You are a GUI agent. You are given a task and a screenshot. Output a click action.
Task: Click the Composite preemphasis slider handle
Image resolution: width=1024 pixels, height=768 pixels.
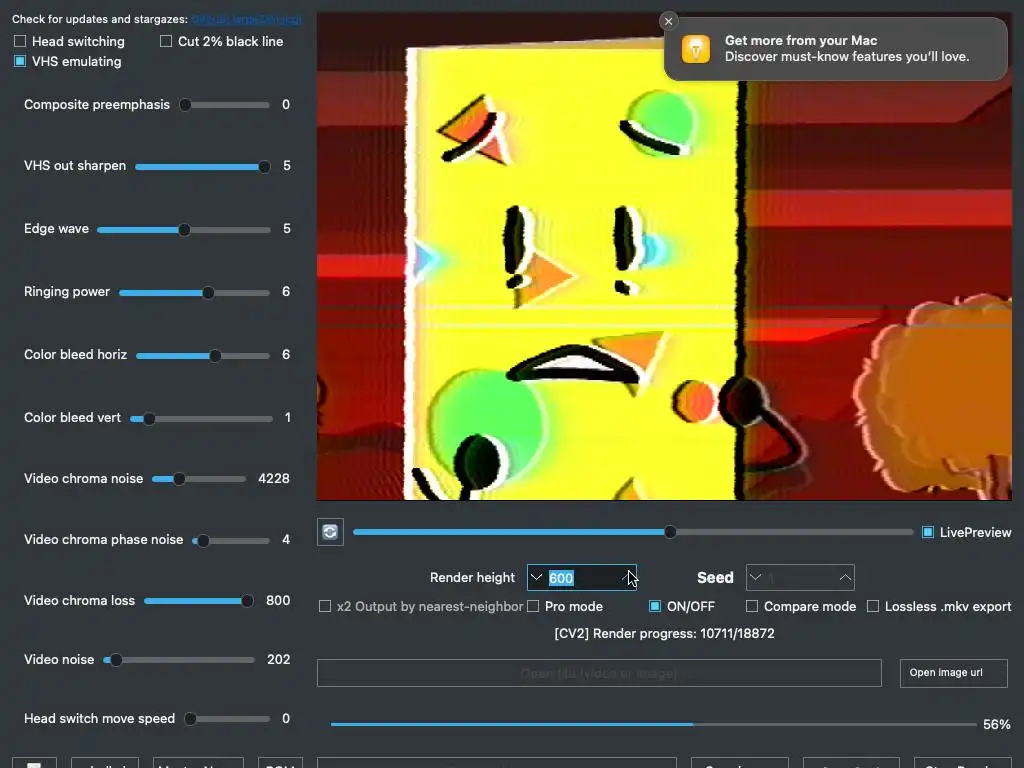point(185,104)
